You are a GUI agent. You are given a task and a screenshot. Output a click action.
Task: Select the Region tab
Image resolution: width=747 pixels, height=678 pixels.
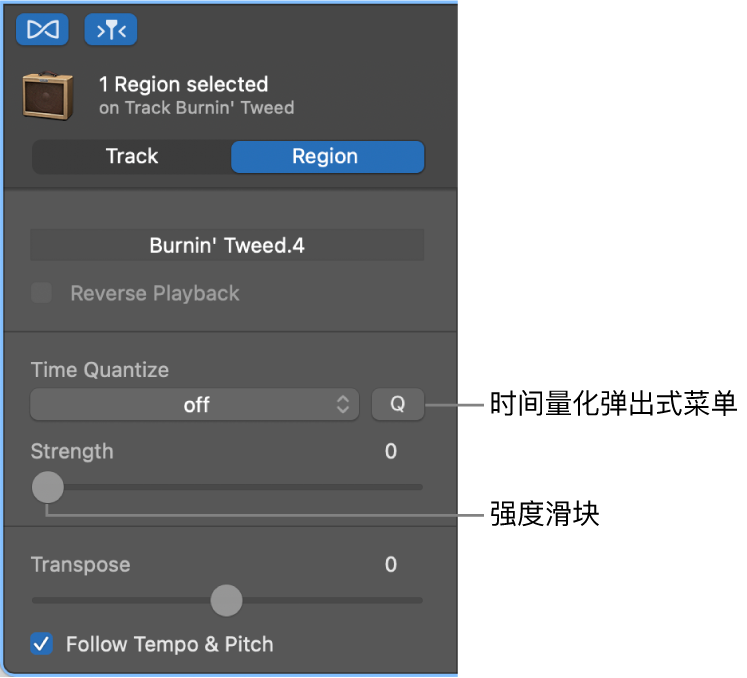point(326,156)
